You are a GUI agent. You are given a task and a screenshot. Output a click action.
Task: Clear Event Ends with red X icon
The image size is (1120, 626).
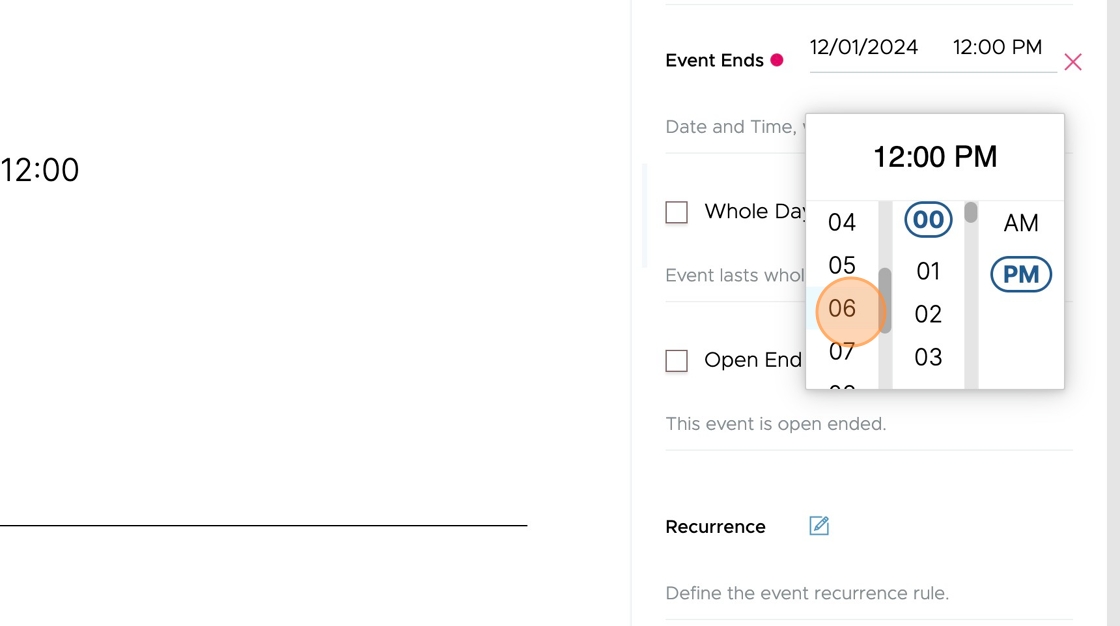[1072, 62]
